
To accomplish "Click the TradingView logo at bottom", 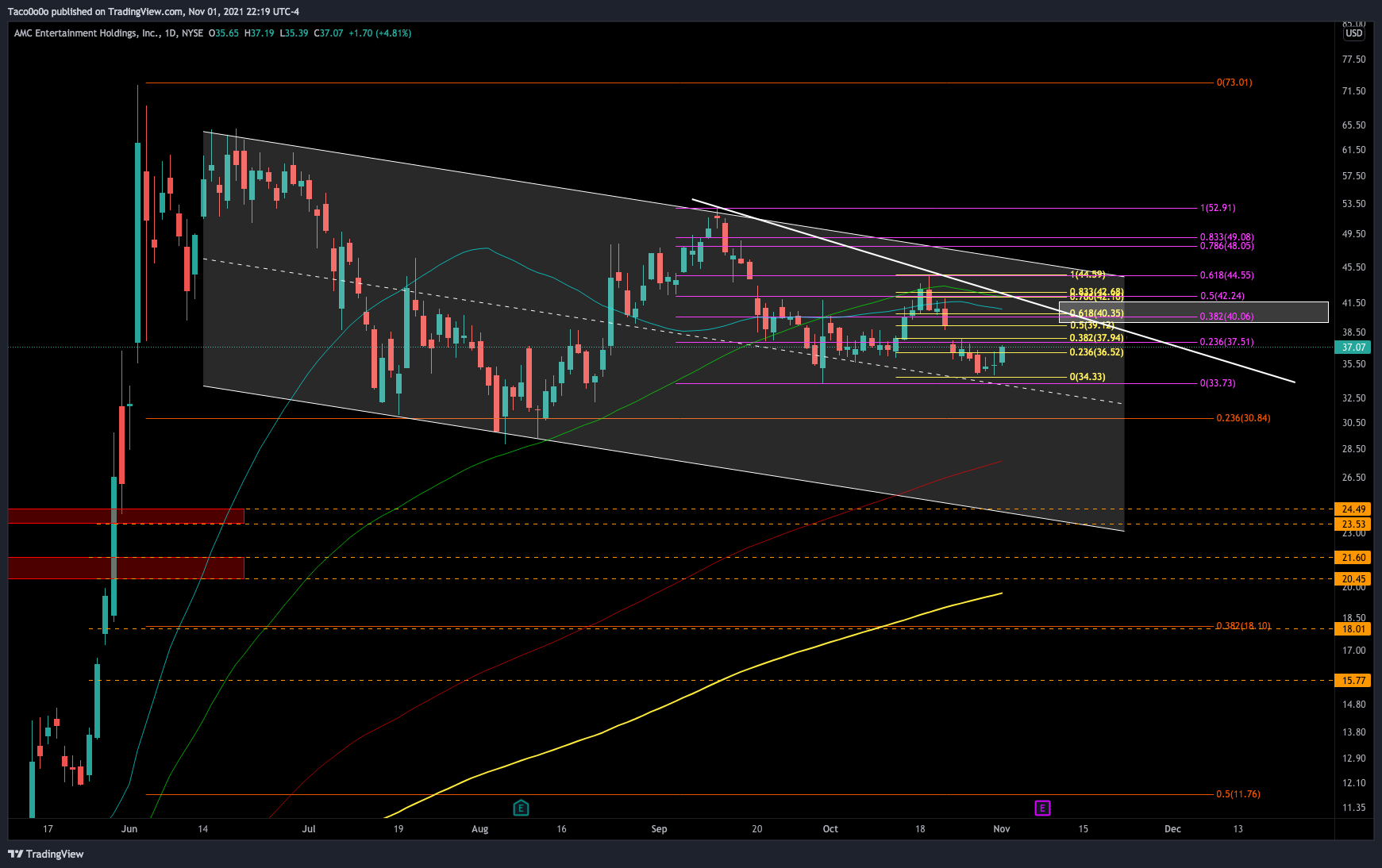I will pyautogui.click(x=46, y=854).
